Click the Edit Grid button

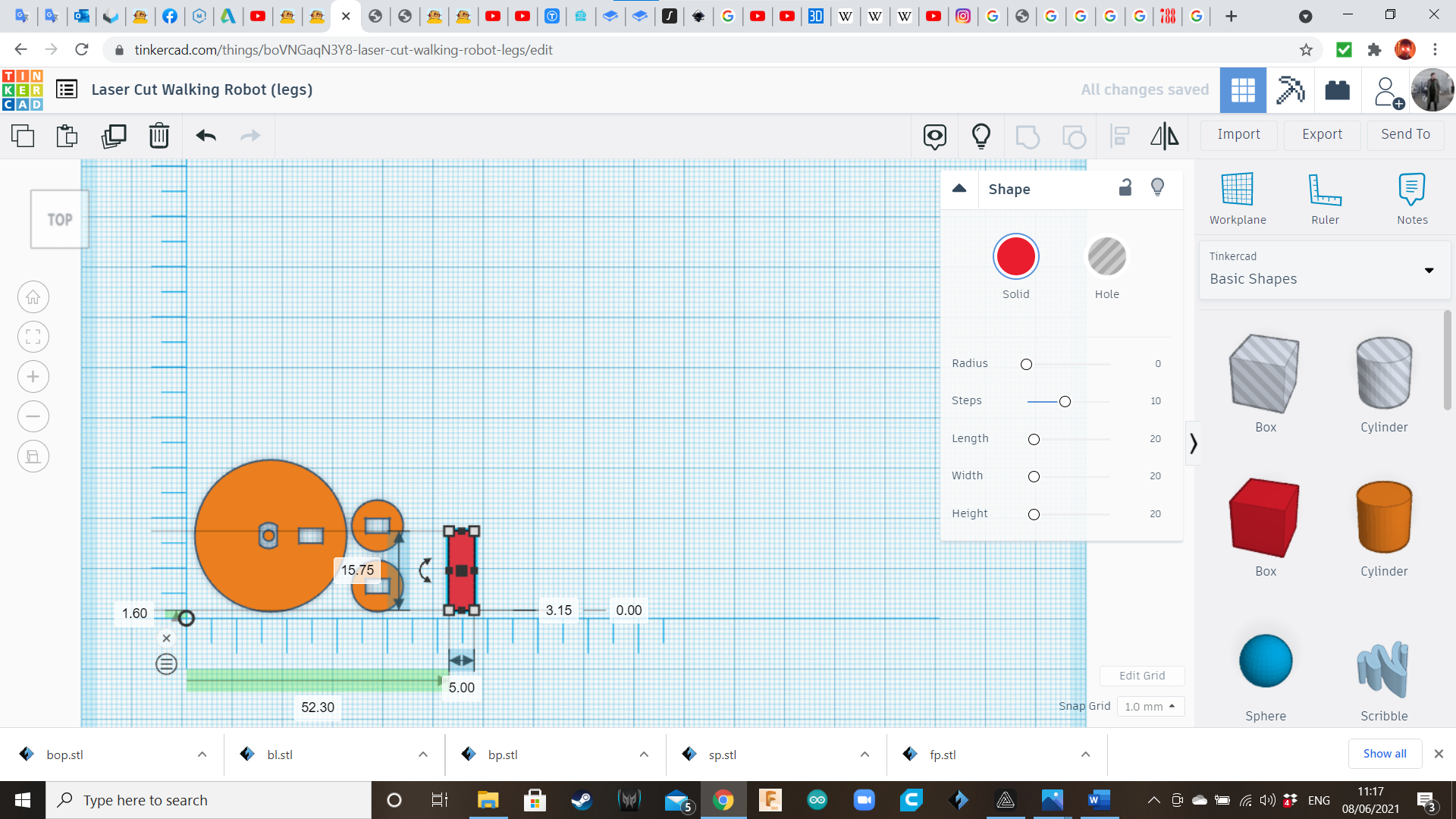coord(1141,676)
